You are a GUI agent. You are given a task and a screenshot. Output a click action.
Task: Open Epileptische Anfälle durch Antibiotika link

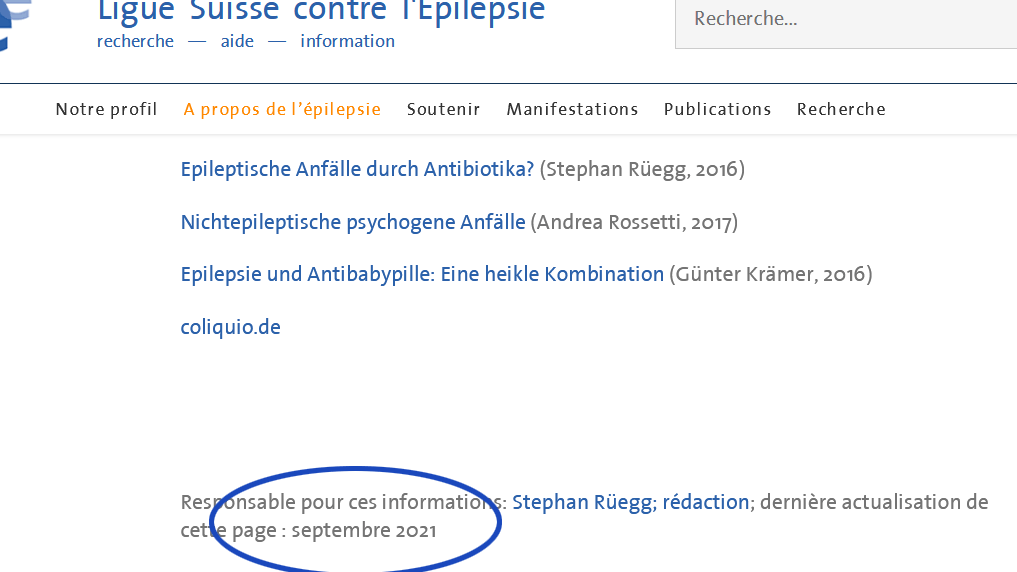tap(357, 169)
